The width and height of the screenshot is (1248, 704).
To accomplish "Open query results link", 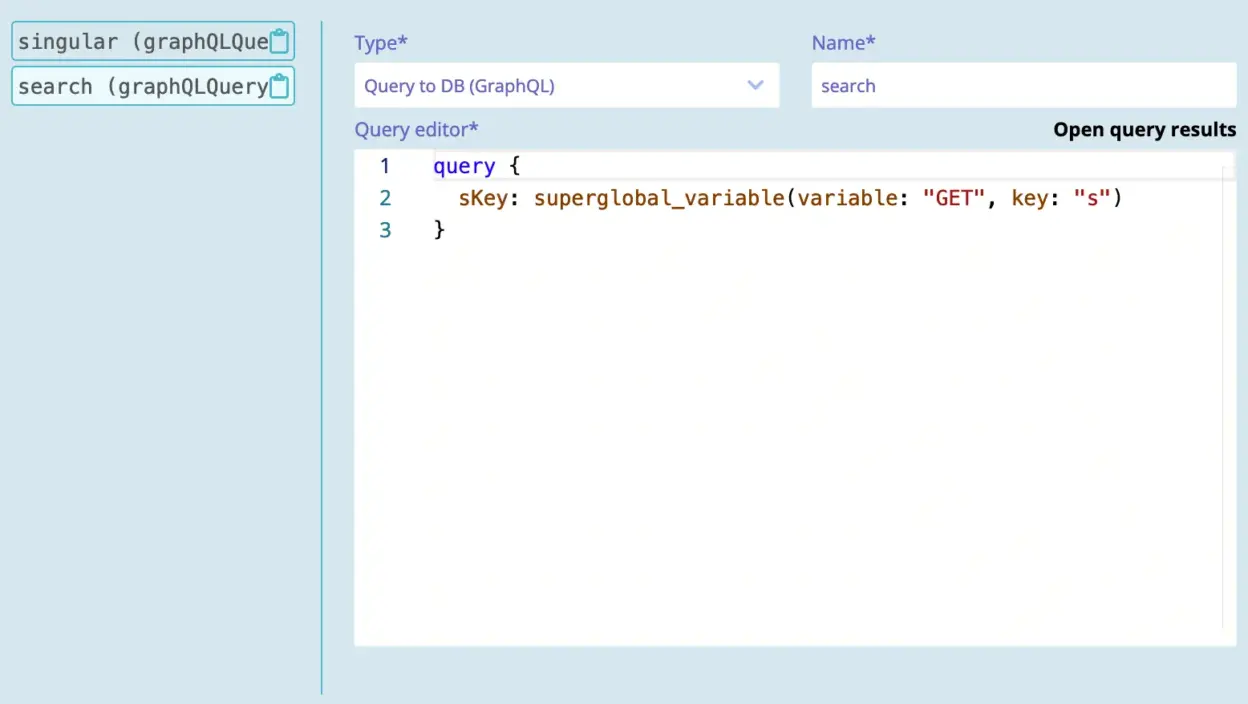I will click(x=1144, y=130).
